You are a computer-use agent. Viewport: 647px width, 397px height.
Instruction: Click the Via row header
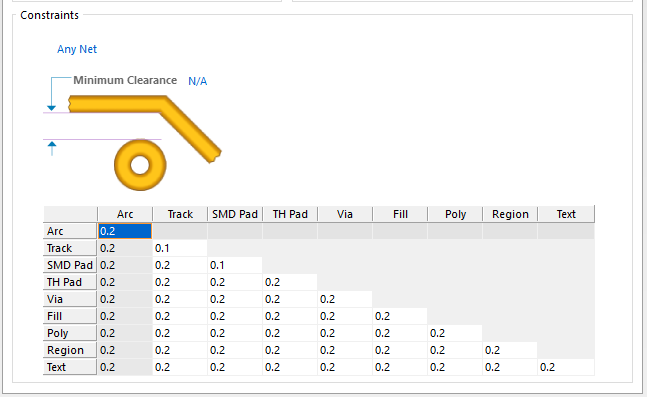(x=70, y=299)
